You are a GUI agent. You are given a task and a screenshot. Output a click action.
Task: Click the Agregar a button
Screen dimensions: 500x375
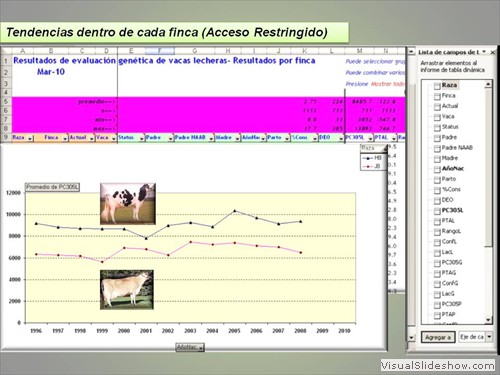point(438,337)
